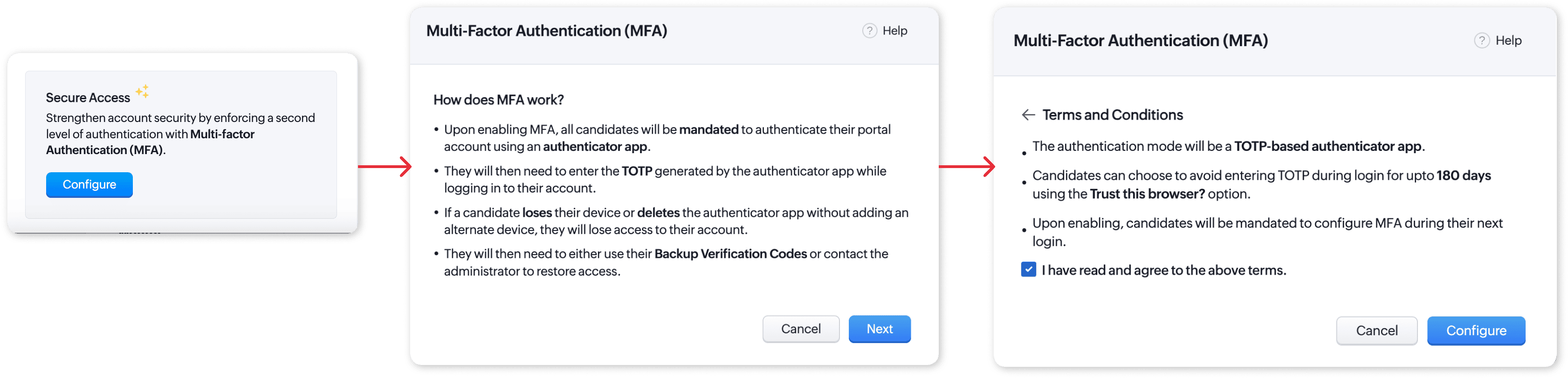1568x378 pixels.
Task: Click the question mark icon in the 'How does MFA work' dialog
Action: pos(869,30)
